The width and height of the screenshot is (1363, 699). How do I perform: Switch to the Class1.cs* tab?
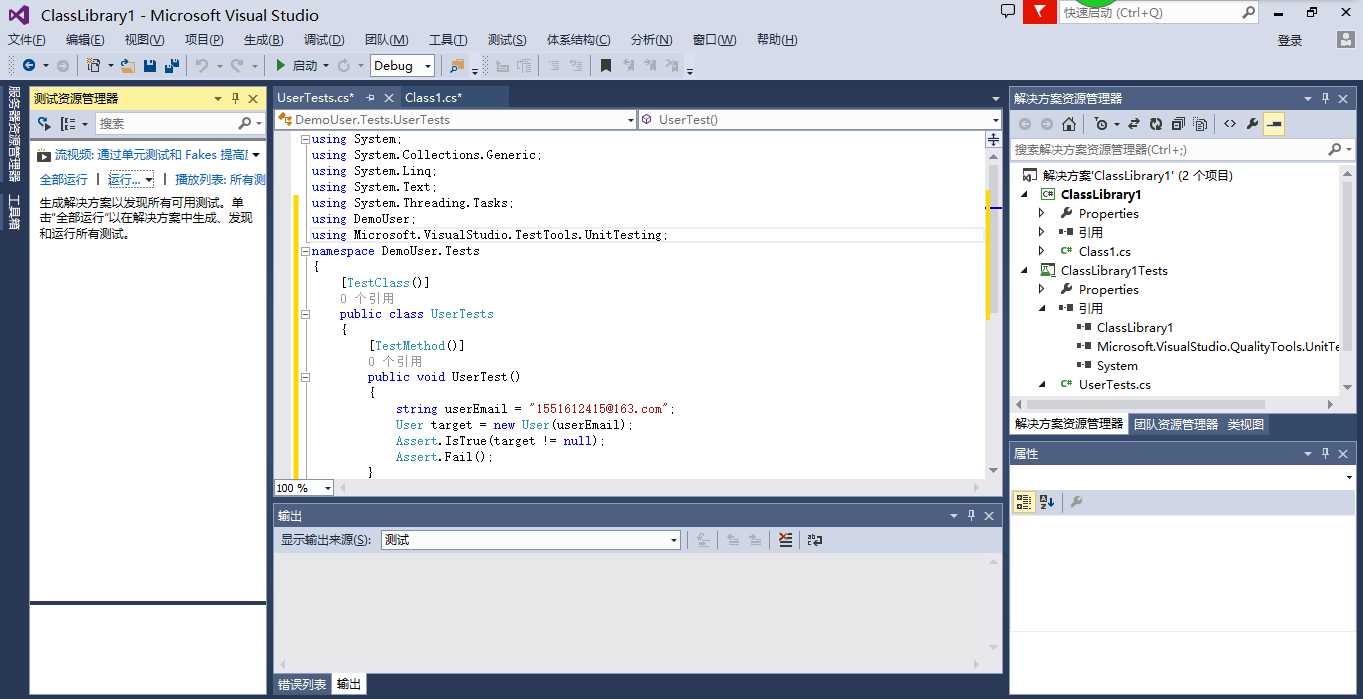(433, 98)
